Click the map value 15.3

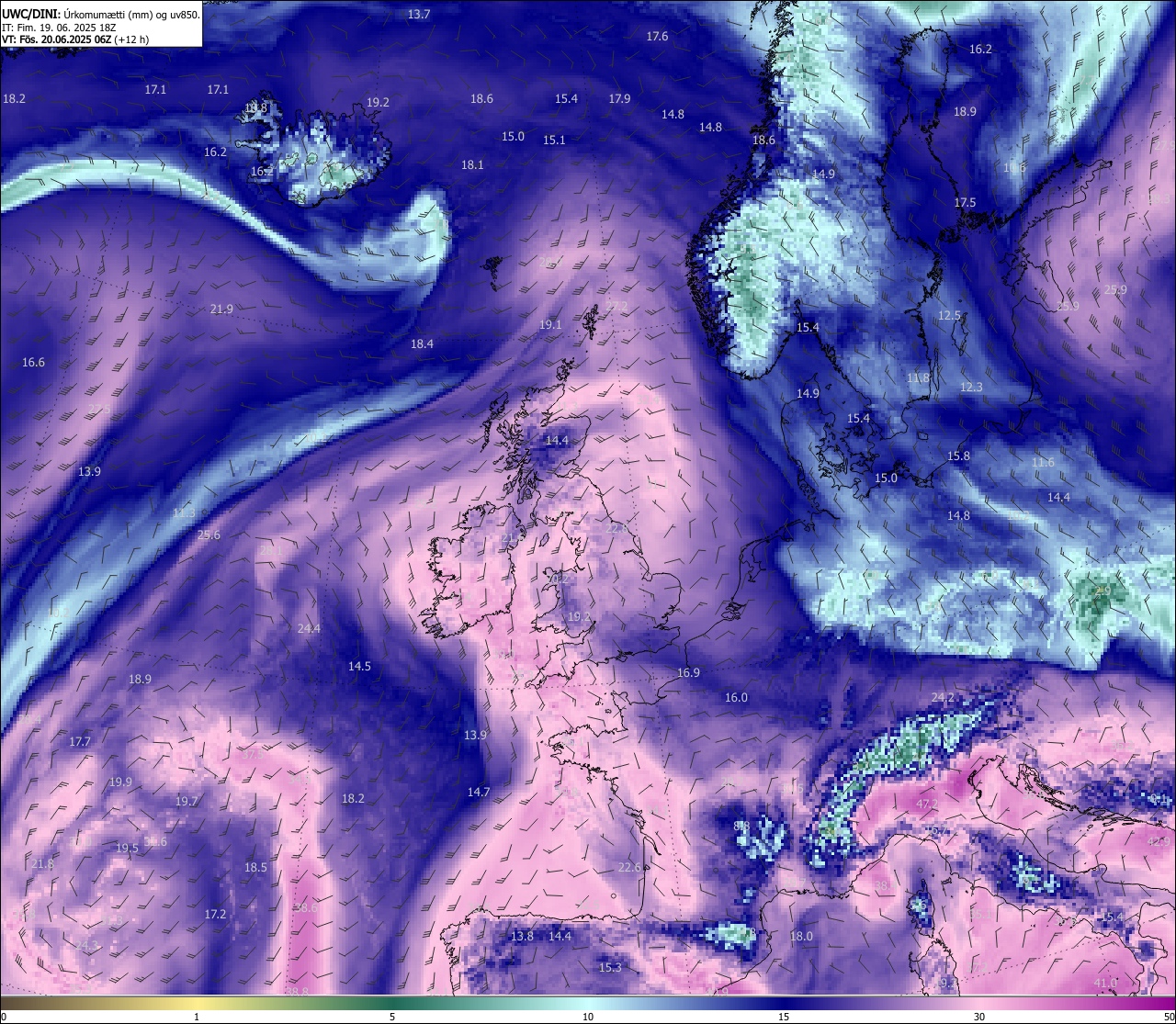(x=610, y=968)
